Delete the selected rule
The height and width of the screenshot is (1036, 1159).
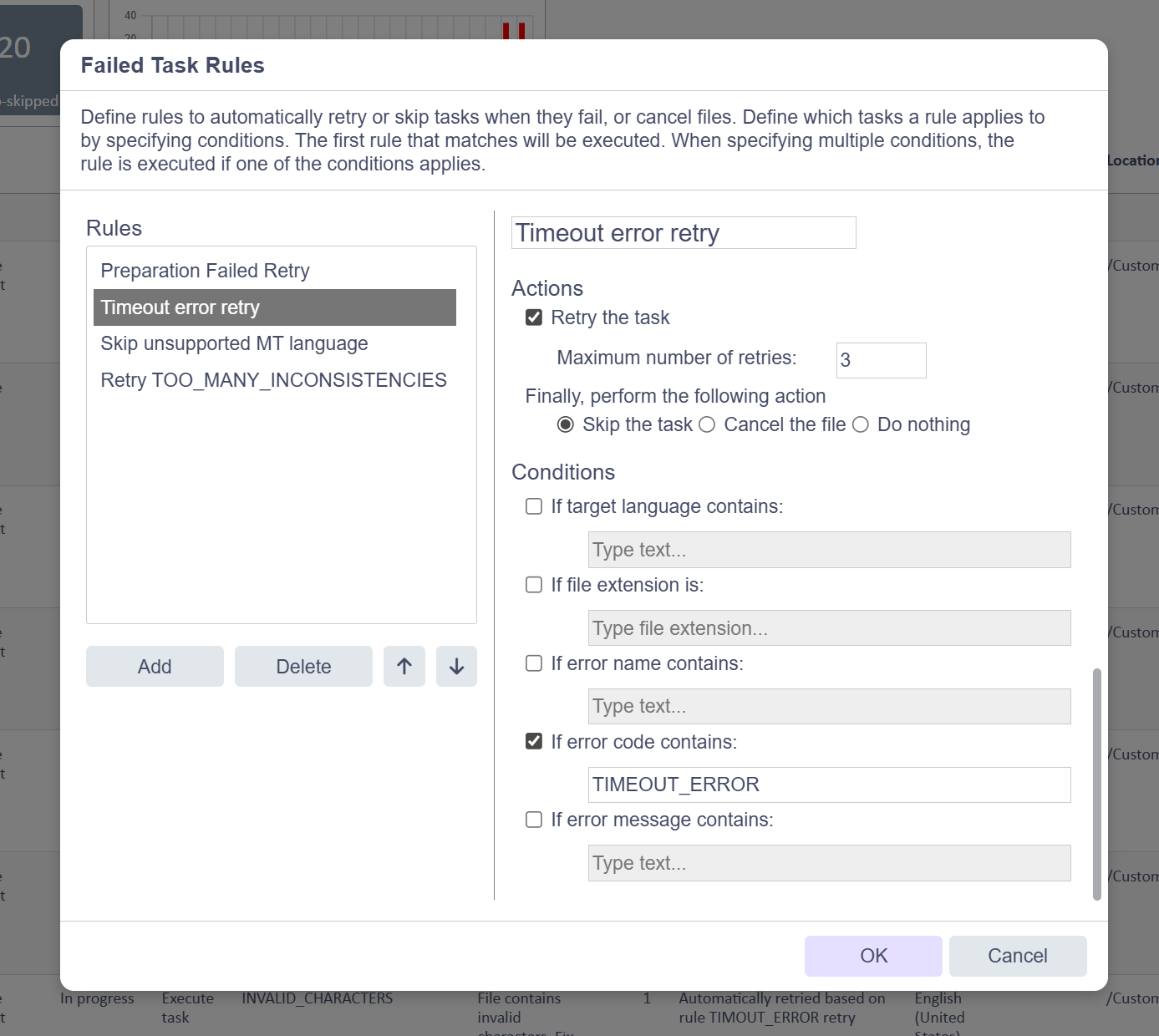click(x=303, y=666)
